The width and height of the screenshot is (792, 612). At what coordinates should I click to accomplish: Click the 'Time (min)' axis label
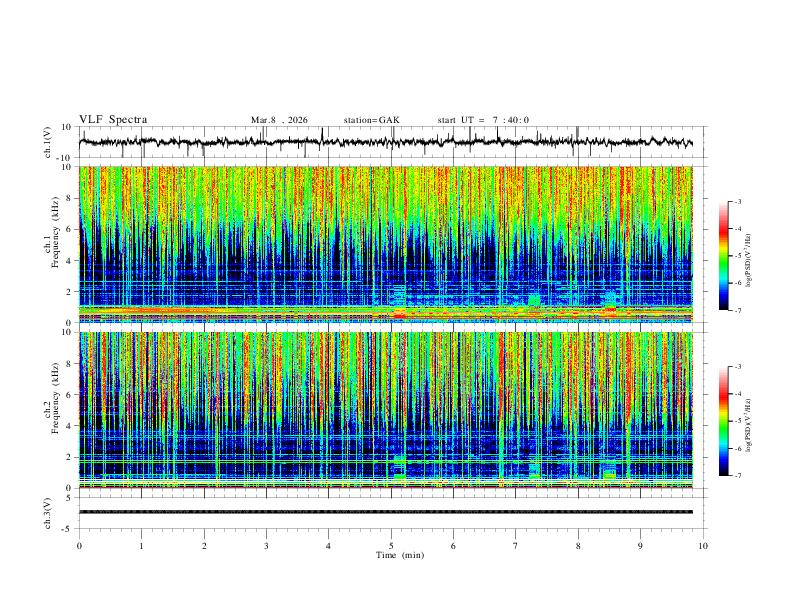point(400,555)
